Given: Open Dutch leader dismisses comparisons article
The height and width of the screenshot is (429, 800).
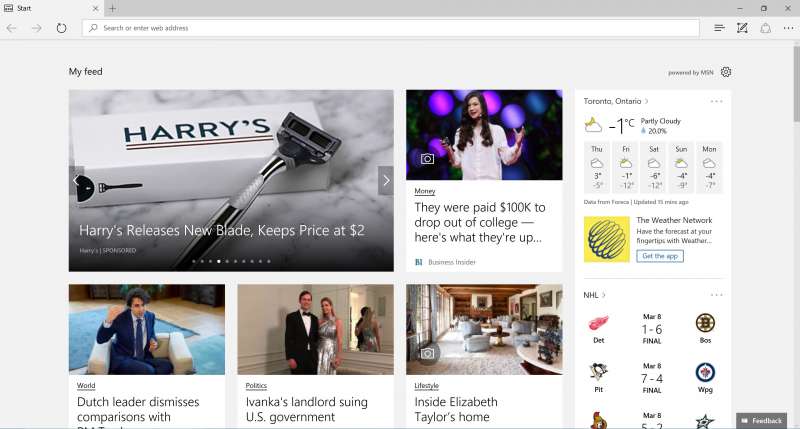Looking at the screenshot, I should 138,410.
